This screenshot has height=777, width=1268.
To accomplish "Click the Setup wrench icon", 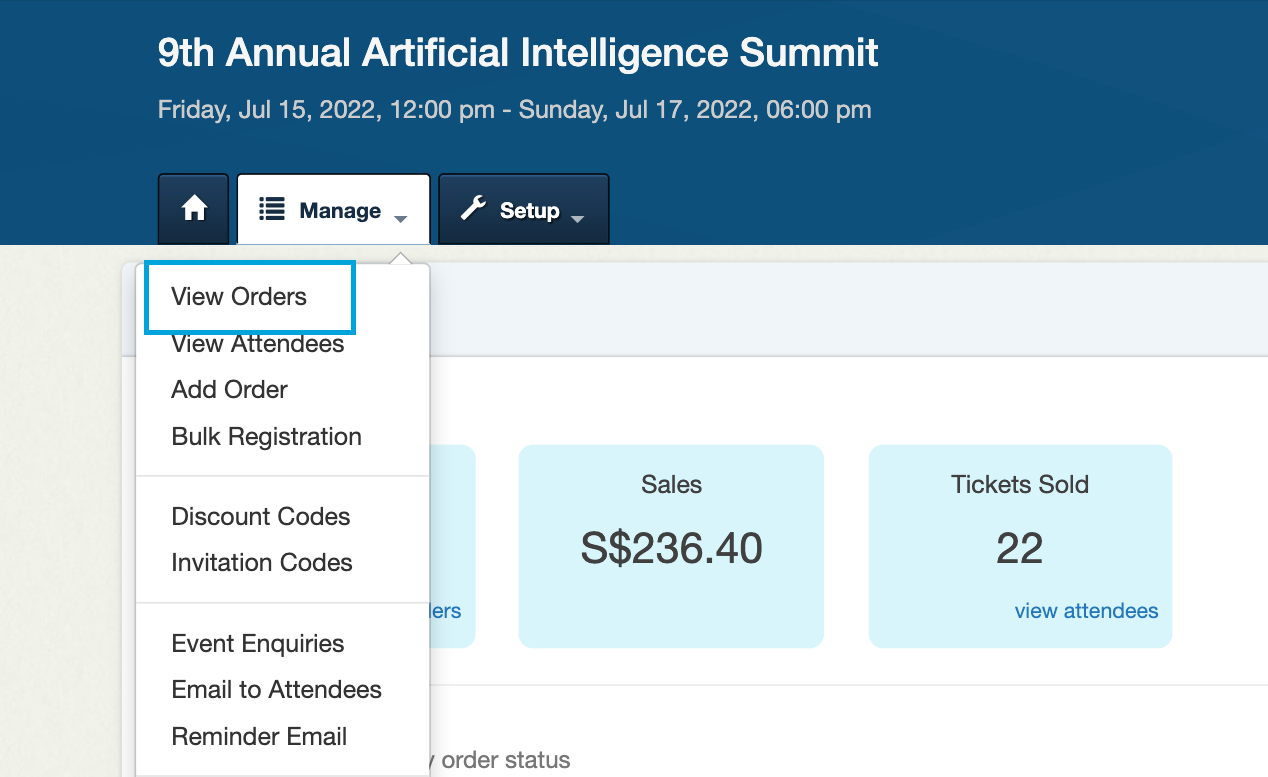I will point(473,208).
